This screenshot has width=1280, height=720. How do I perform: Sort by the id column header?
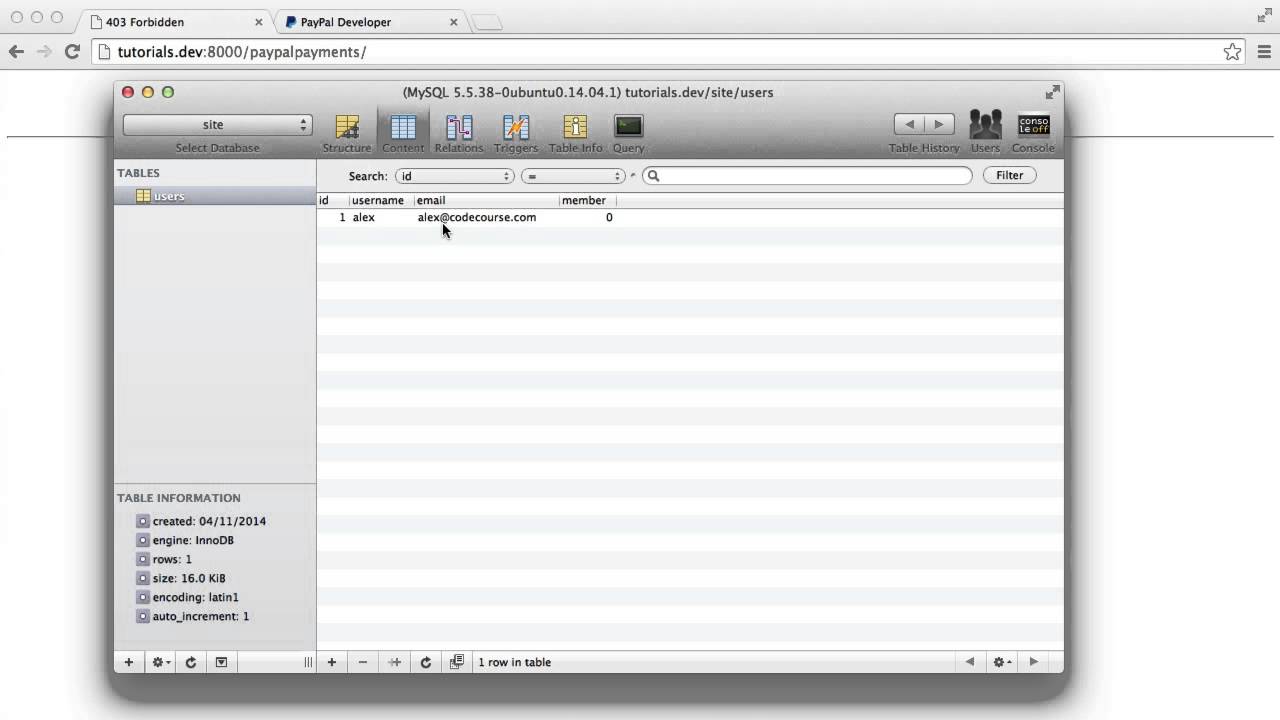click(x=333, y=200)
